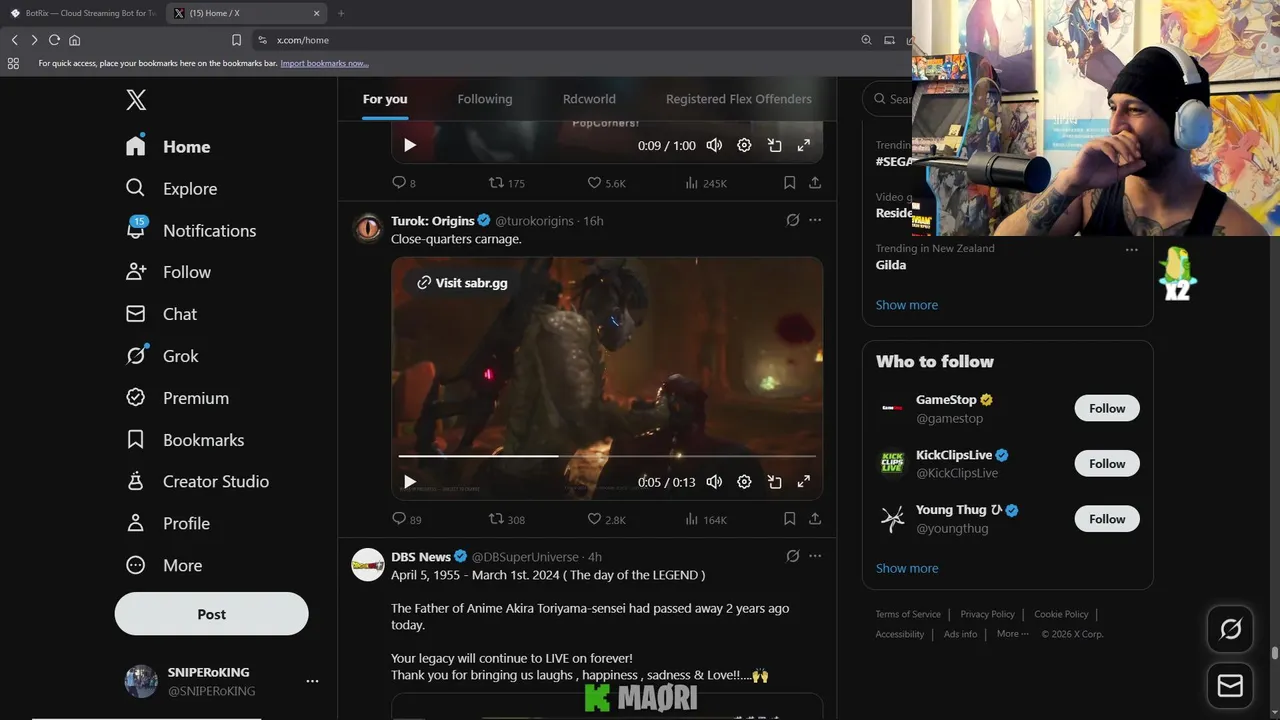Screen dimensions: 1280x720
Task: Open Notifications with 15 badge
Action: pos(191,230)
